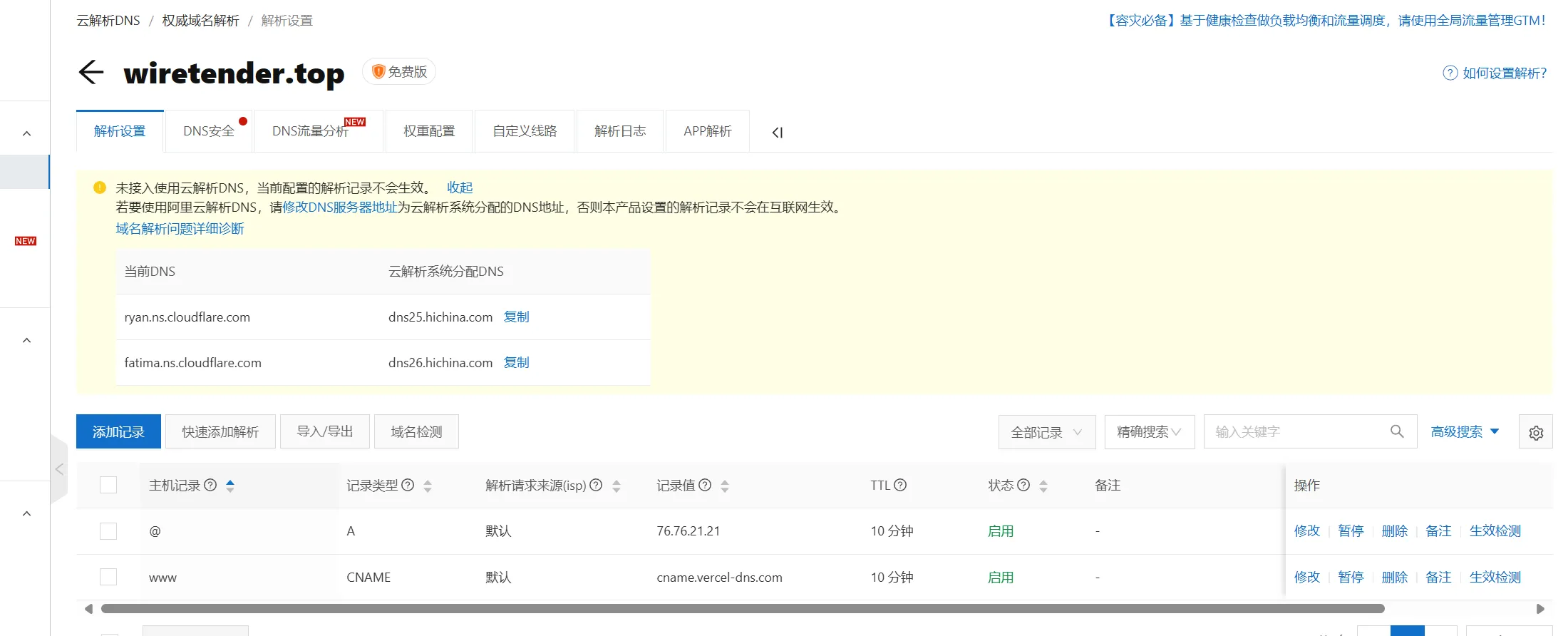
Task: Expand the 高级搜索 options
Action: point(1465,432)
